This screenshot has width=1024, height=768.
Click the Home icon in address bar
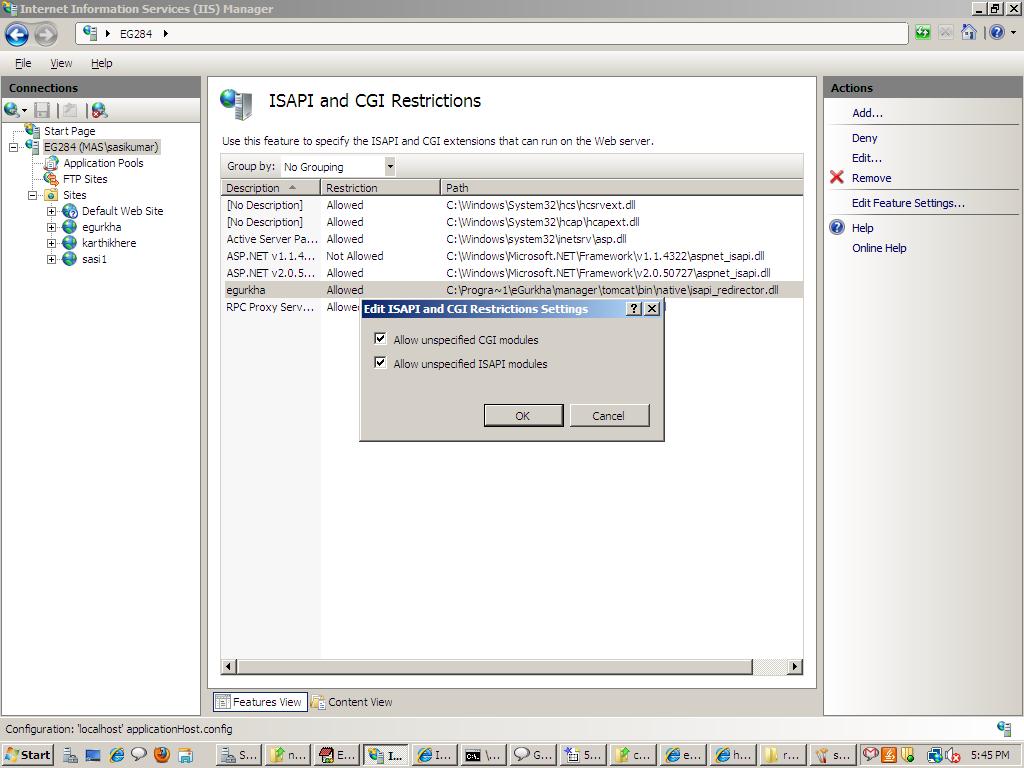pyautogui.click(x=969, y=32)
